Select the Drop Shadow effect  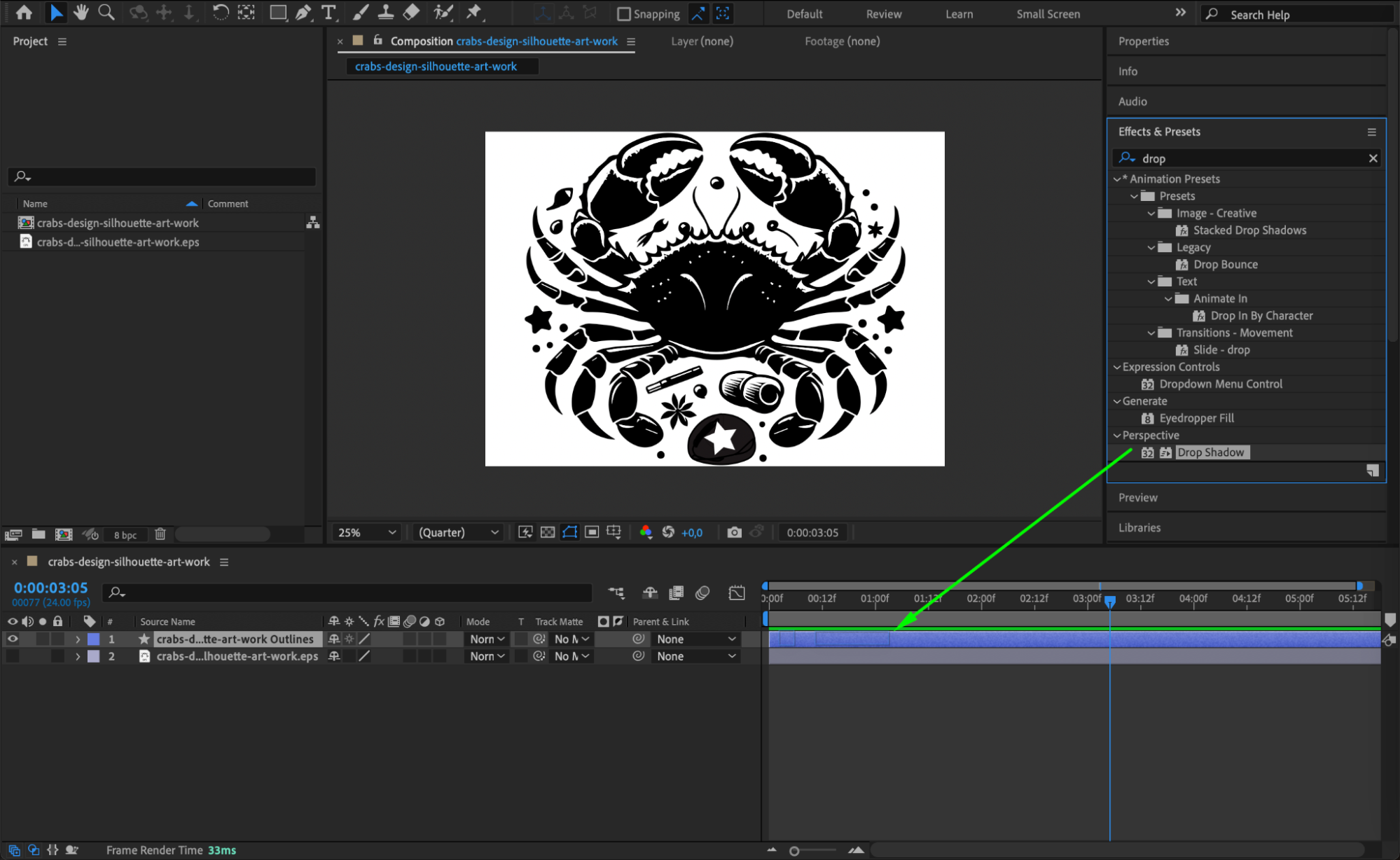coord(1210,452)
